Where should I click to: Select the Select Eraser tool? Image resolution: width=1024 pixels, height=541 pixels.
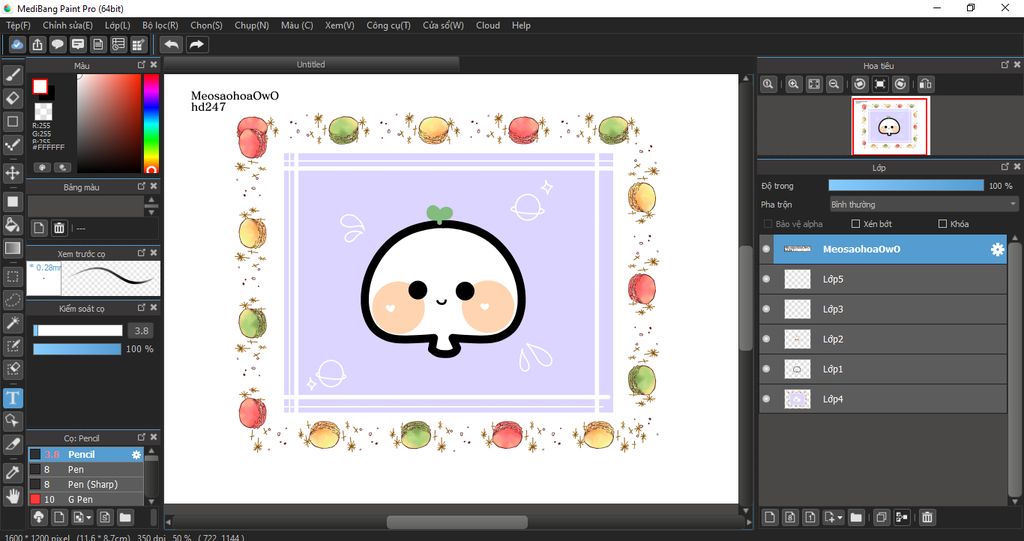click(x=12, y=369)
